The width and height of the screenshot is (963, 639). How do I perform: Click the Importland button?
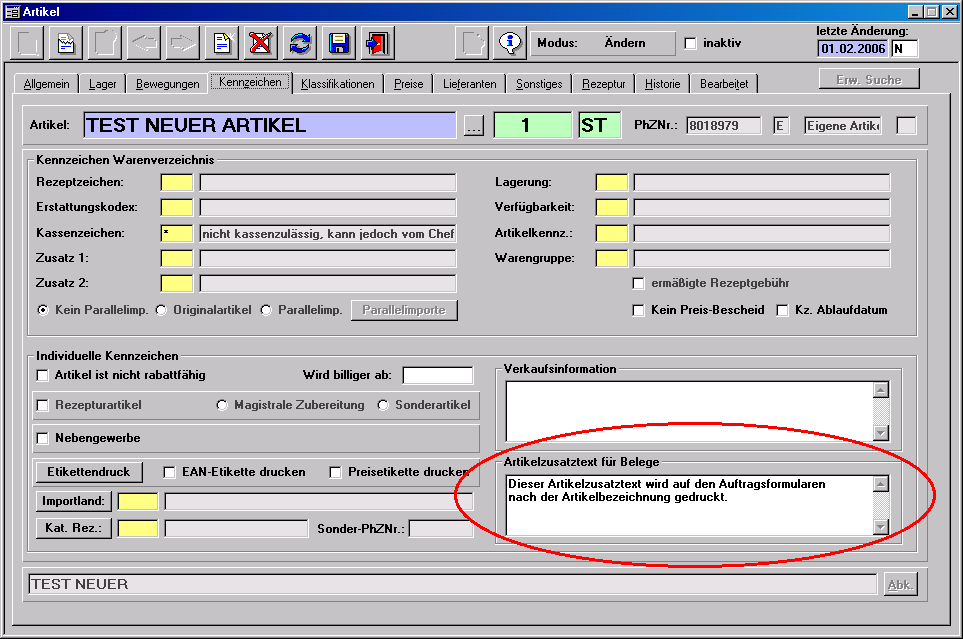pos(73,501)
